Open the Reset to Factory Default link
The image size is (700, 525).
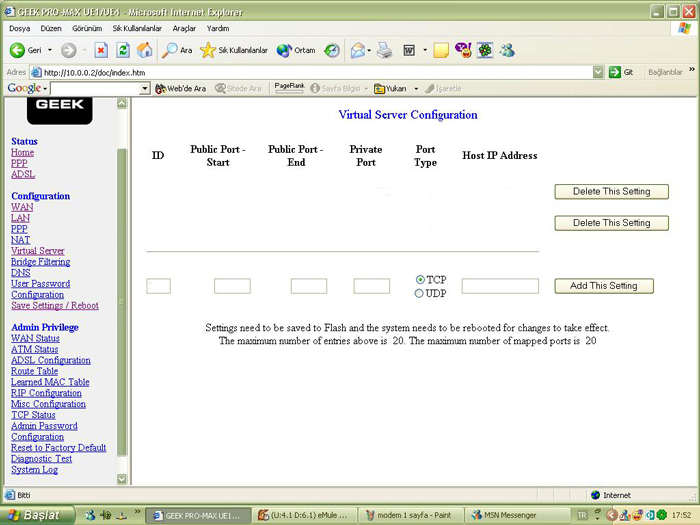[58, 447]
